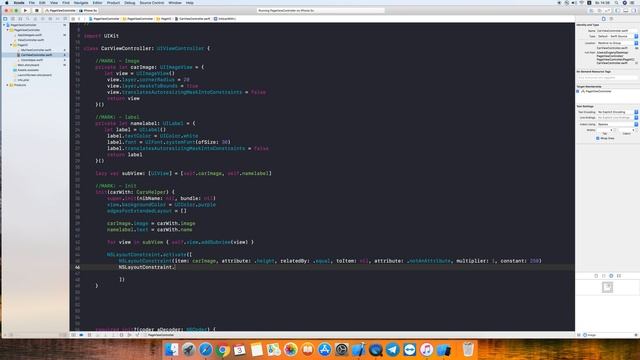This screenshot has height=360, width=640.
Task: Launch Safari from the Dock
Action: pyautogui.click(x=205, y=349)
